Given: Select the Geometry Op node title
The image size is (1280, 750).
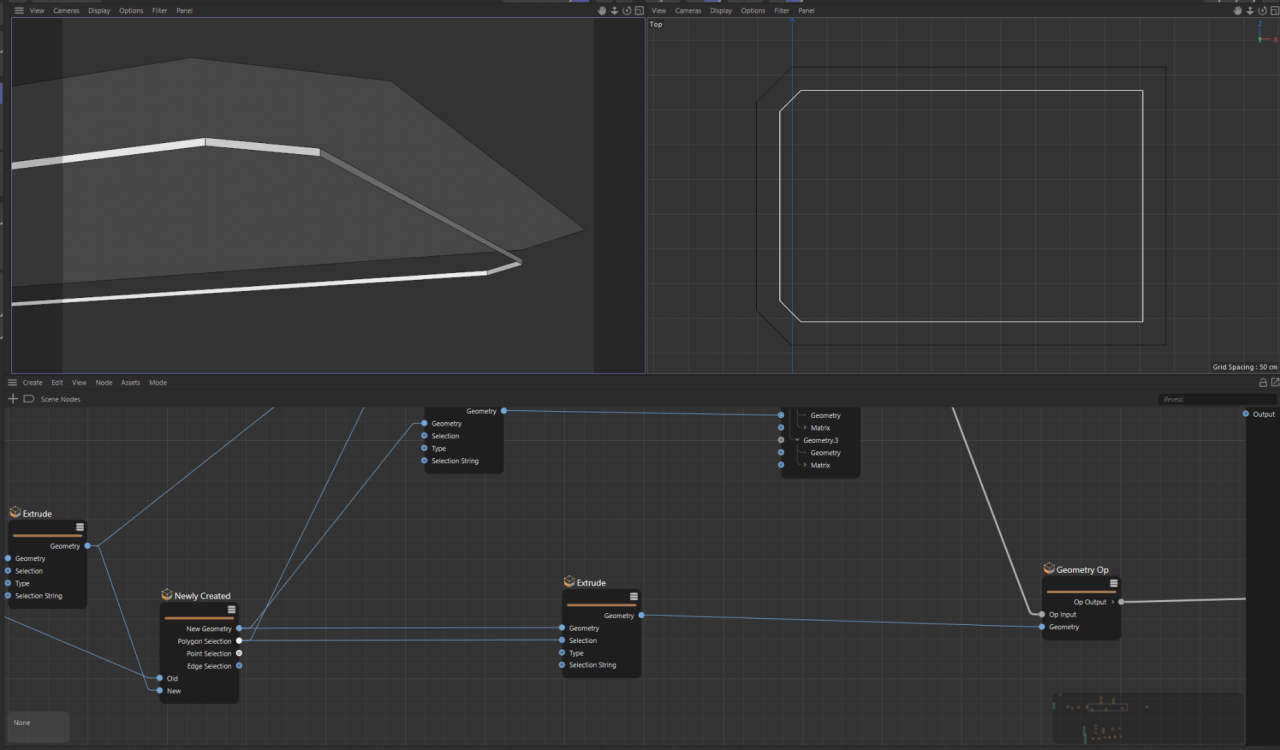Looking at the screenshot, I should click(1082, 570).
